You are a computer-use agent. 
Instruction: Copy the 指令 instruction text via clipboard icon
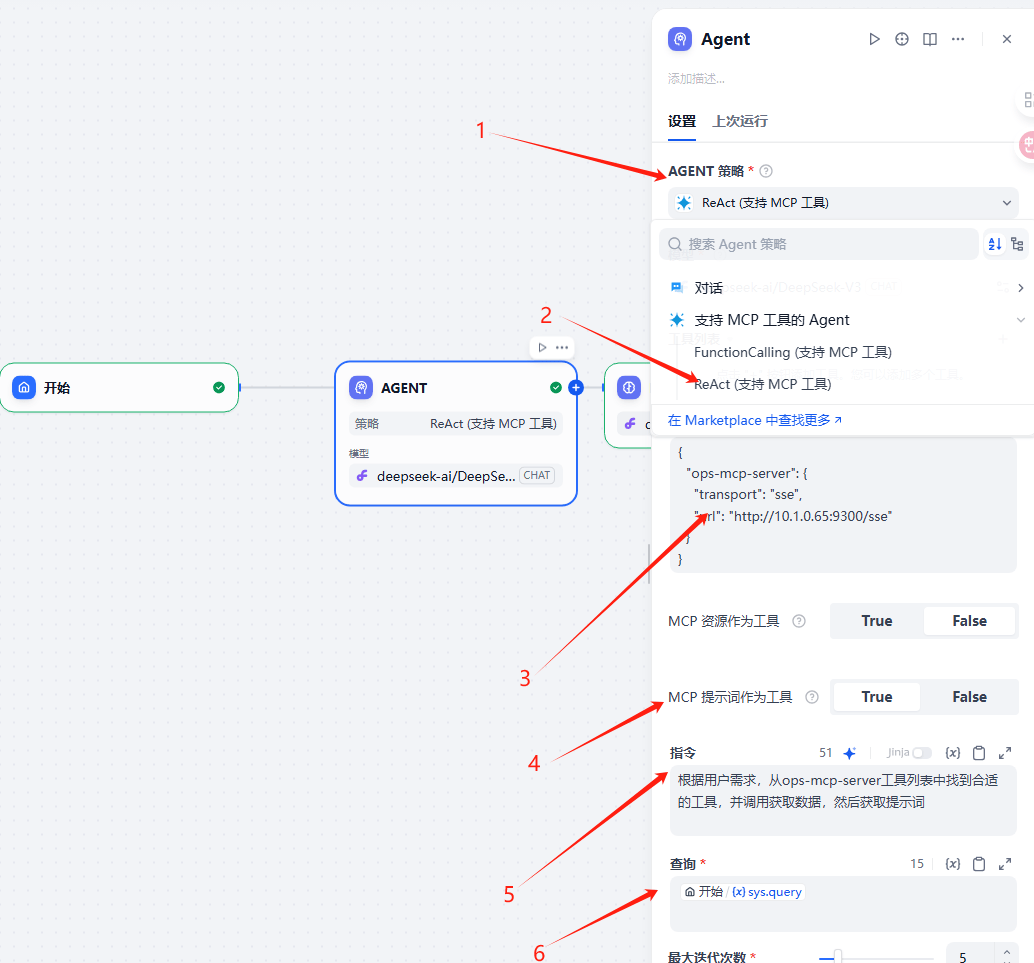979,753
